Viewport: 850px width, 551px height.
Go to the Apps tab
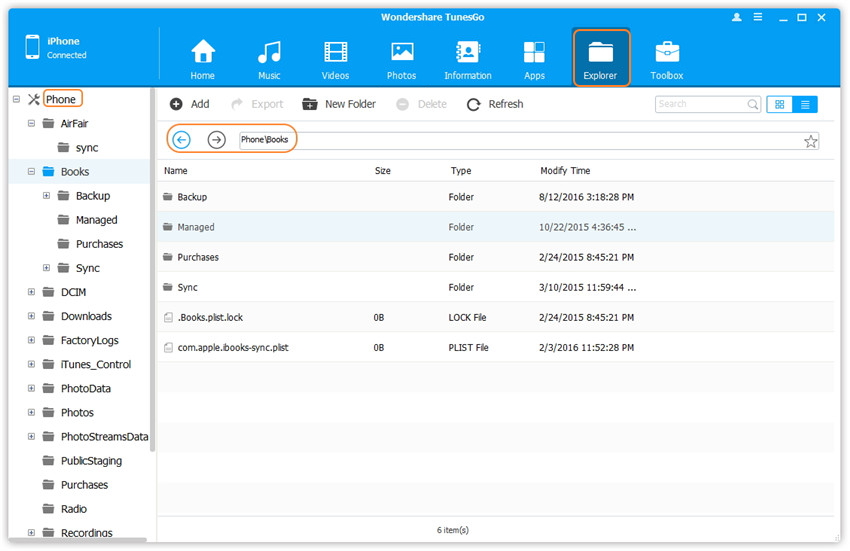pos(534,60)
